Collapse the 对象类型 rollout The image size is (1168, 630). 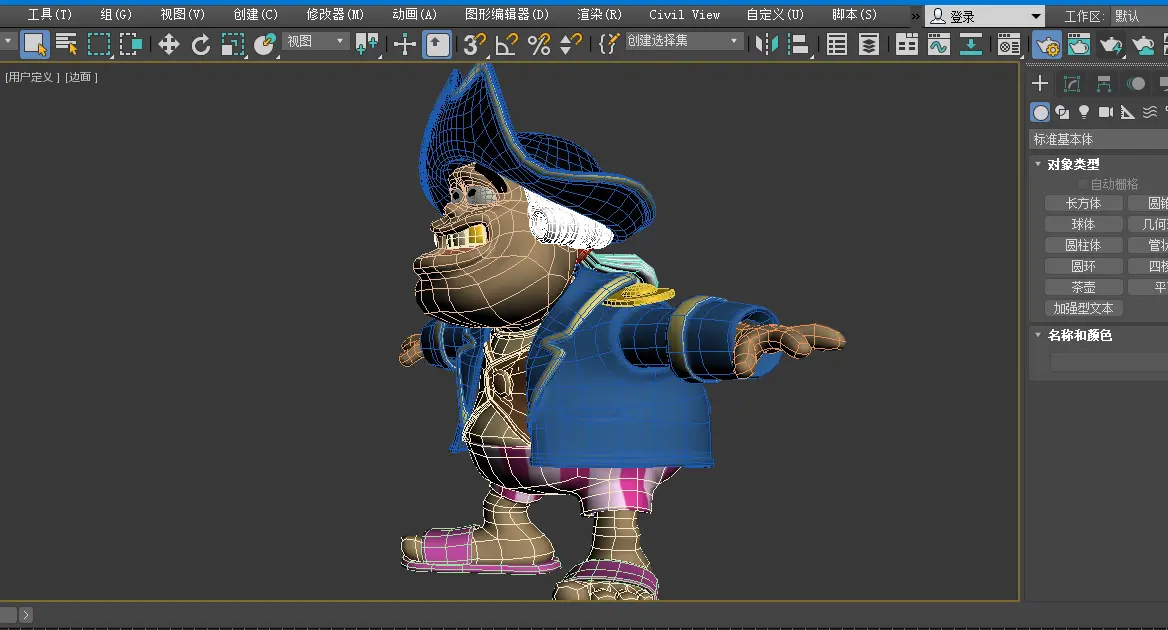(1073, 164)
